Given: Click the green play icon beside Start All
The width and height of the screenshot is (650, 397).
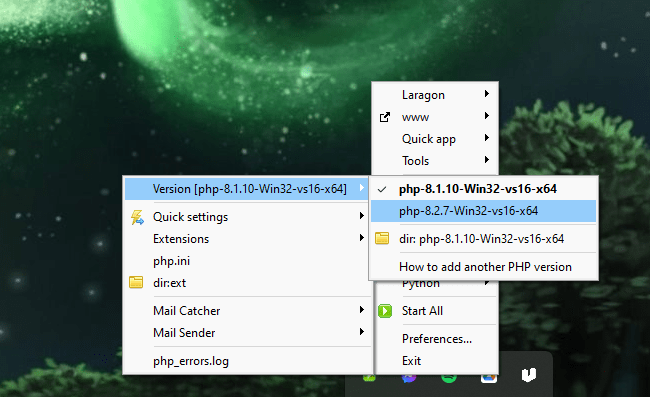Looking at the screenshot, I should [x=385, y=311].
